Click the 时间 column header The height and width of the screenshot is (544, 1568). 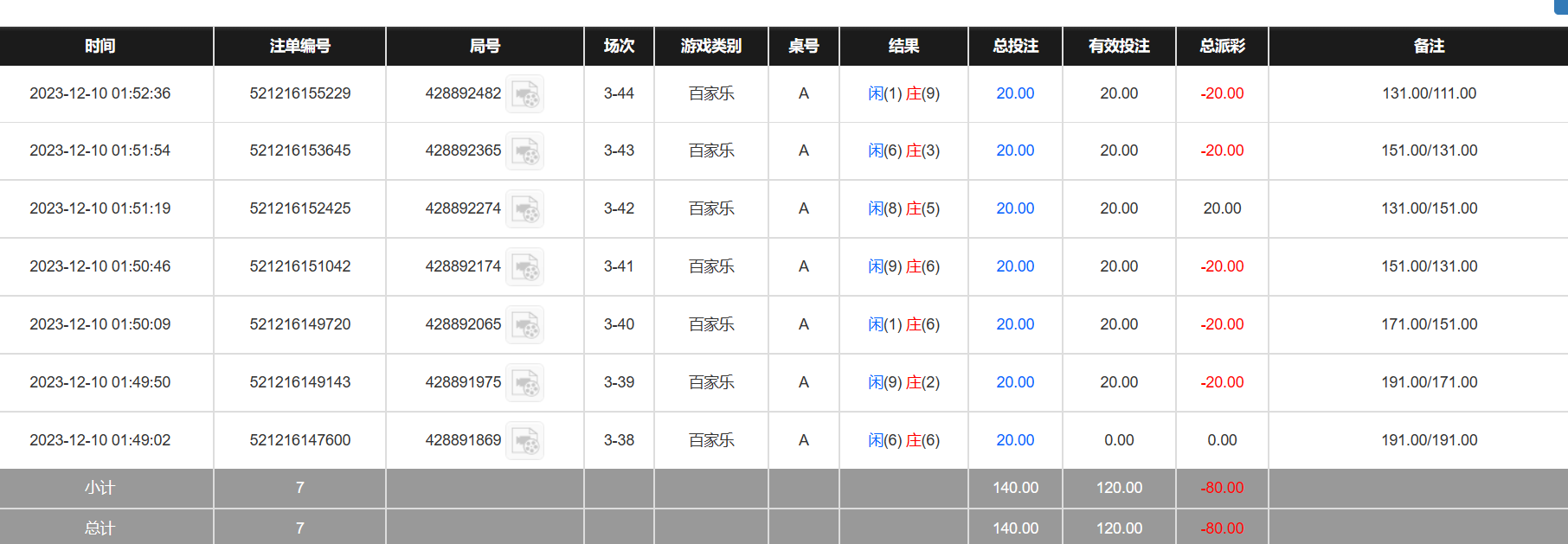point(100,46)
